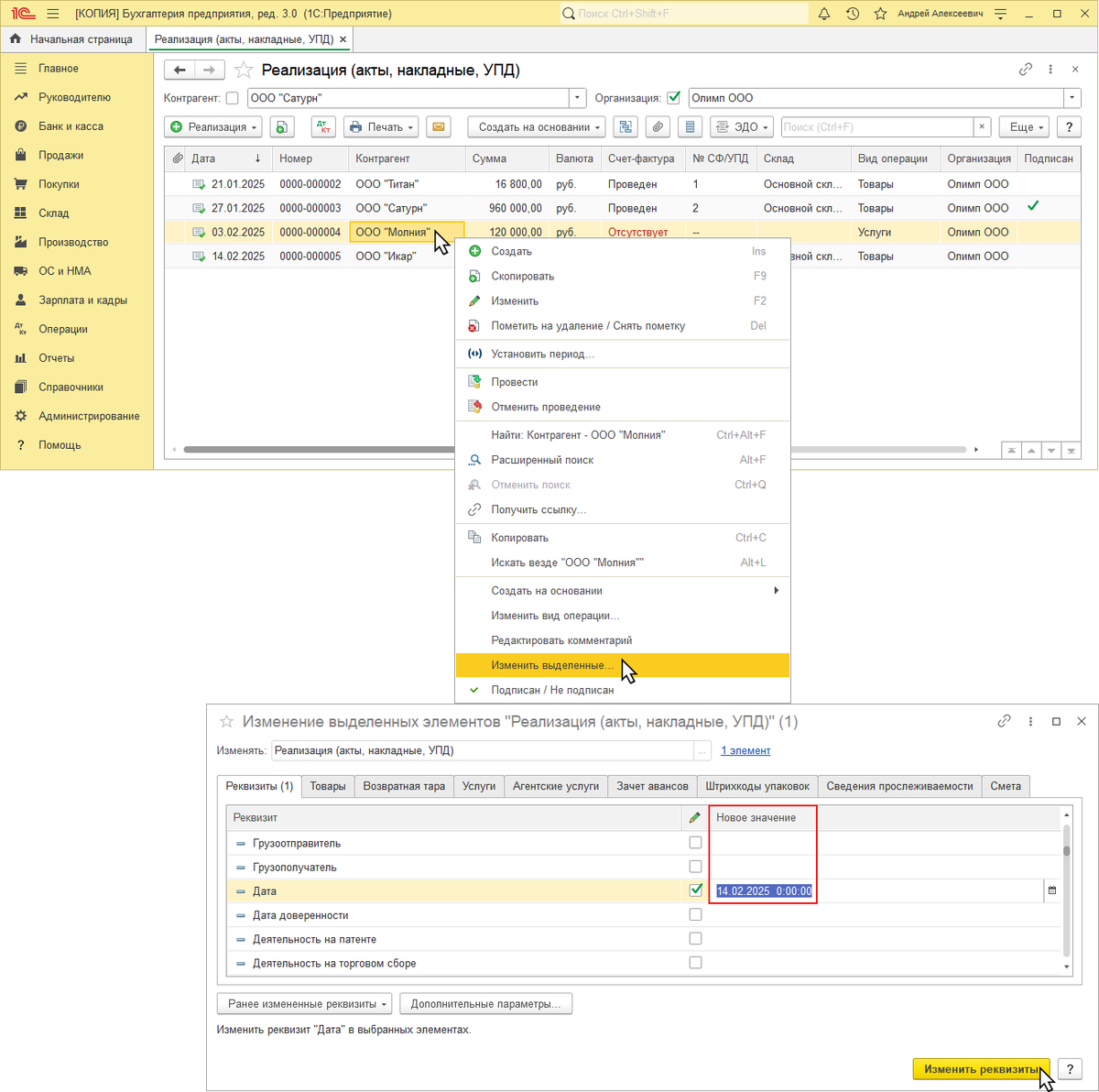Click global search field Поиск Ctrl+Shift+F
The image size is (1099, 1092).
[x=683, y=14]
